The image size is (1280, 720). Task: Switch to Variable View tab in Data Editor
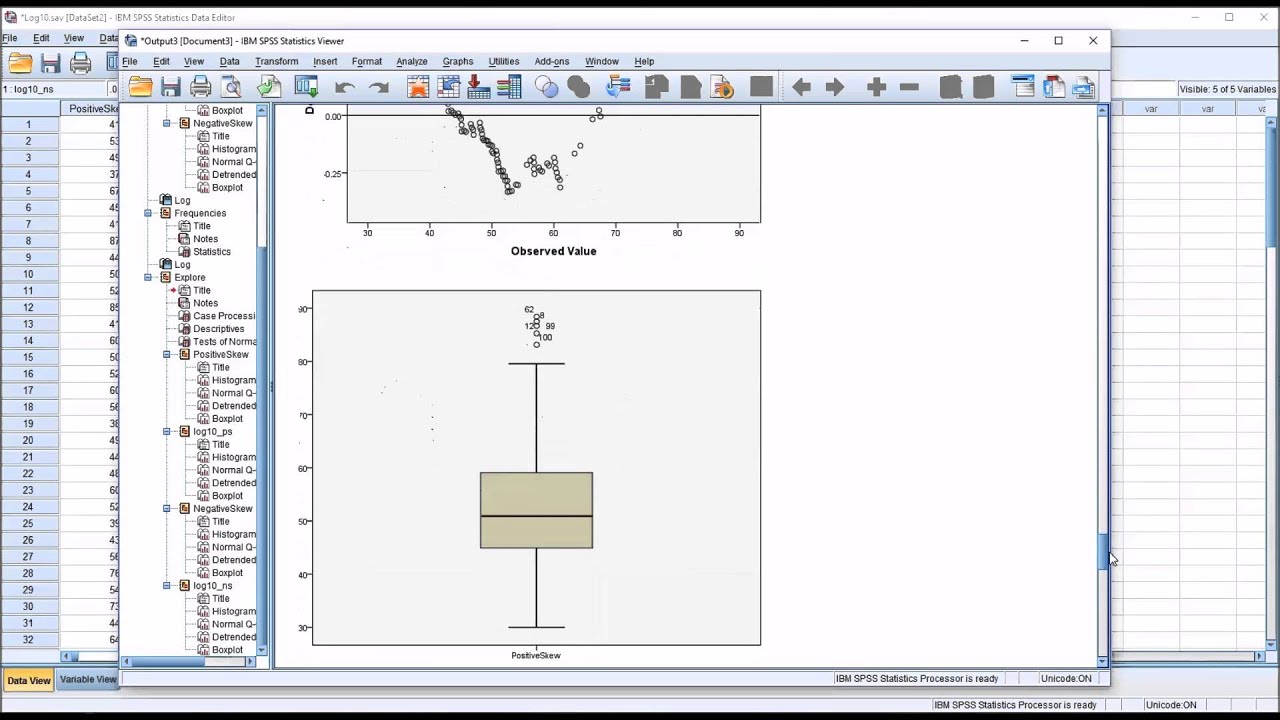88,679
